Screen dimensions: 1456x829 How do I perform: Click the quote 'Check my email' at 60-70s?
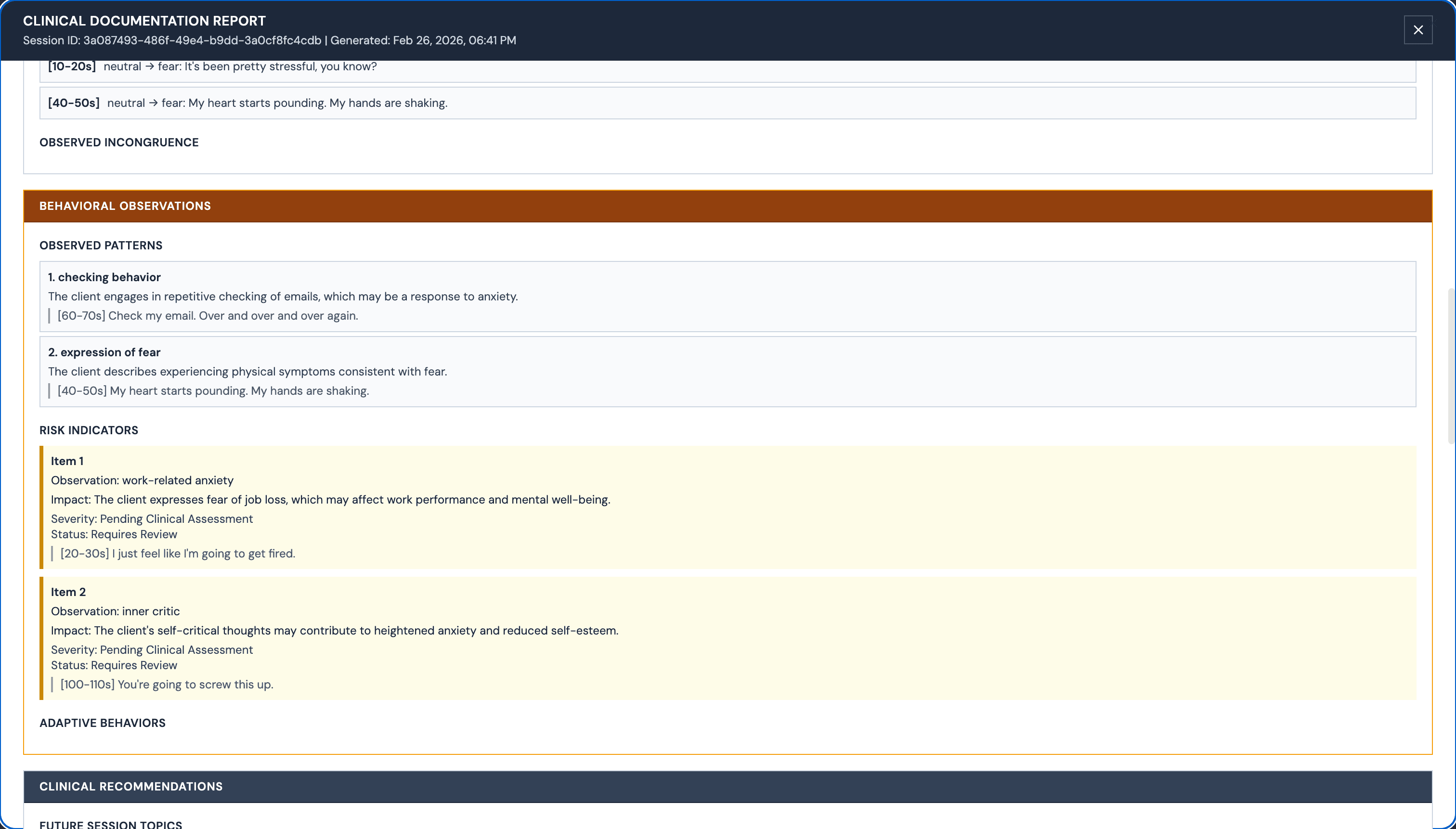point(208,316)
